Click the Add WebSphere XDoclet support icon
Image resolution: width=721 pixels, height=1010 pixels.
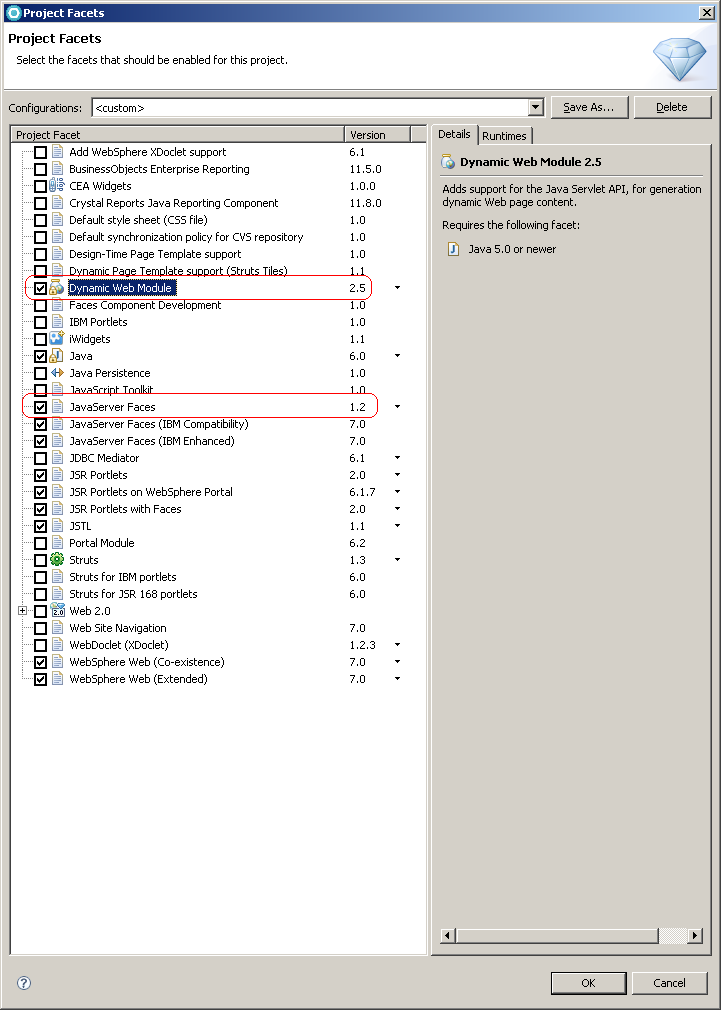coord(57,152)
